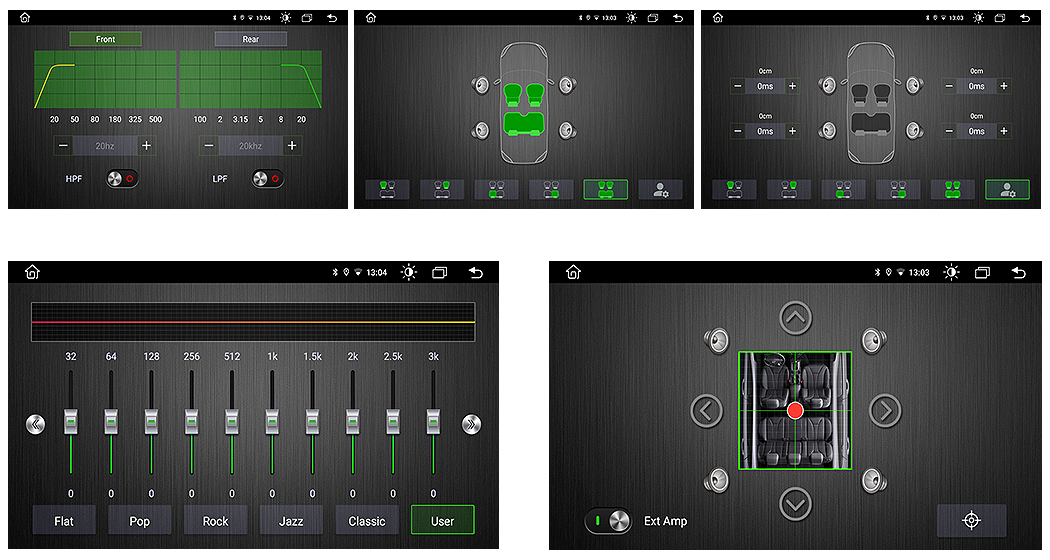Image resolution: width=1050 pixels, height=560 pixels.
Task: Go back from the equalizer screen
Action: click(475, 272)
